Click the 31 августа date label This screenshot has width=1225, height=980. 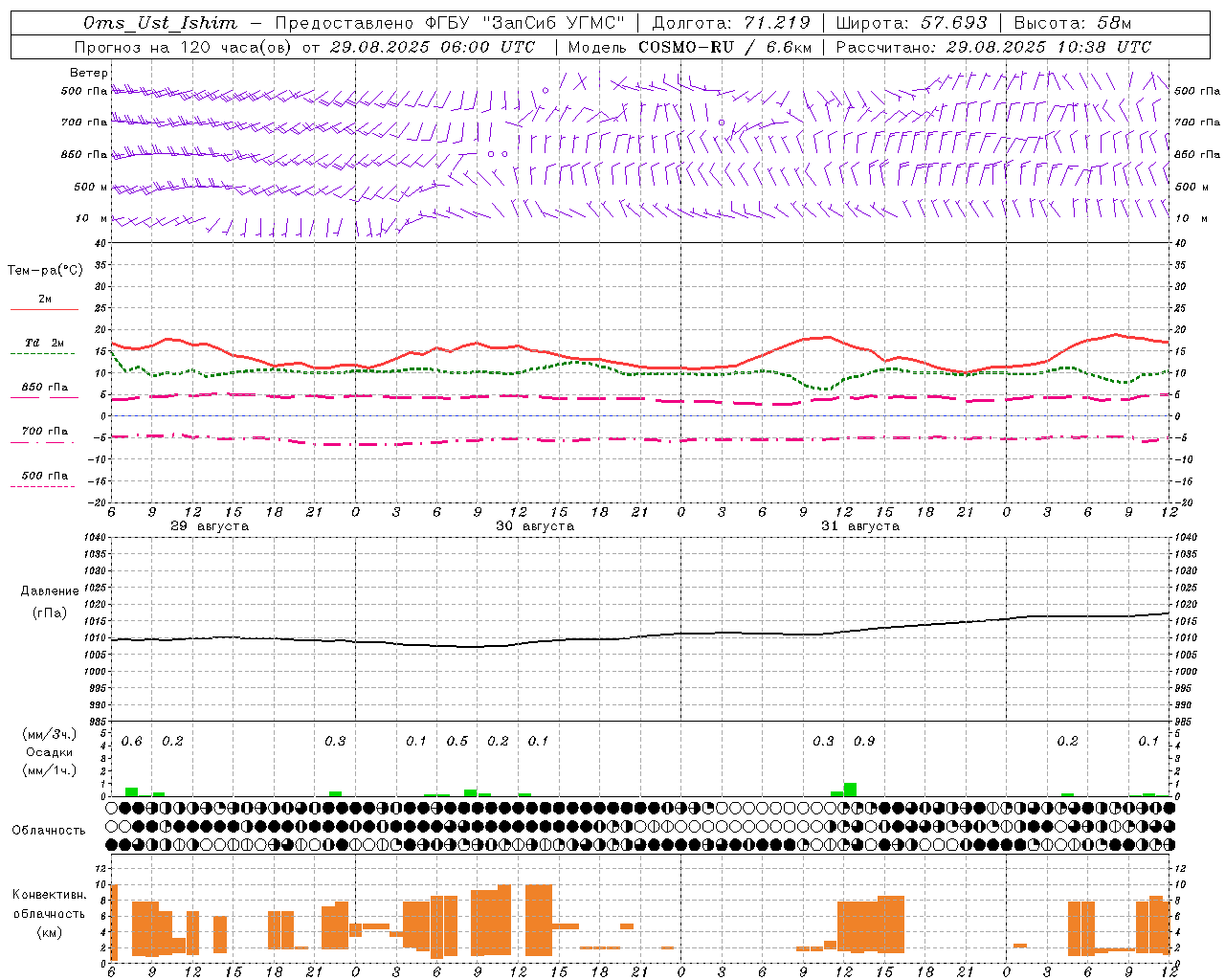tap(860, 526)
